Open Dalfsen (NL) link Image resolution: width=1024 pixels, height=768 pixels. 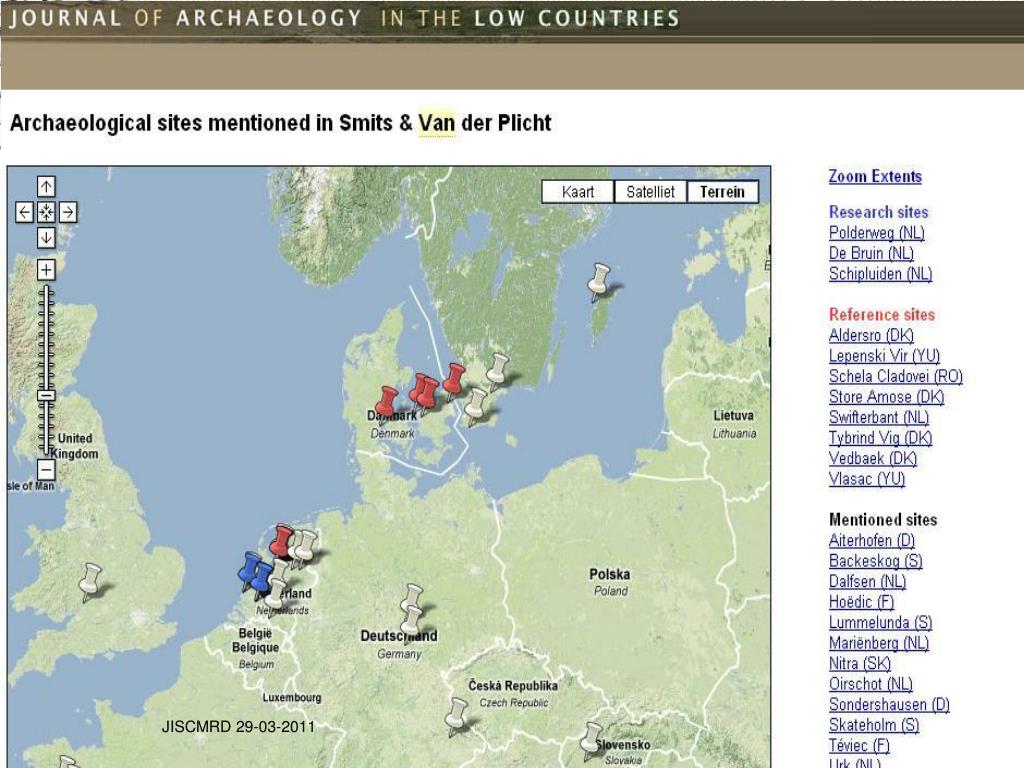coord(867,582)
